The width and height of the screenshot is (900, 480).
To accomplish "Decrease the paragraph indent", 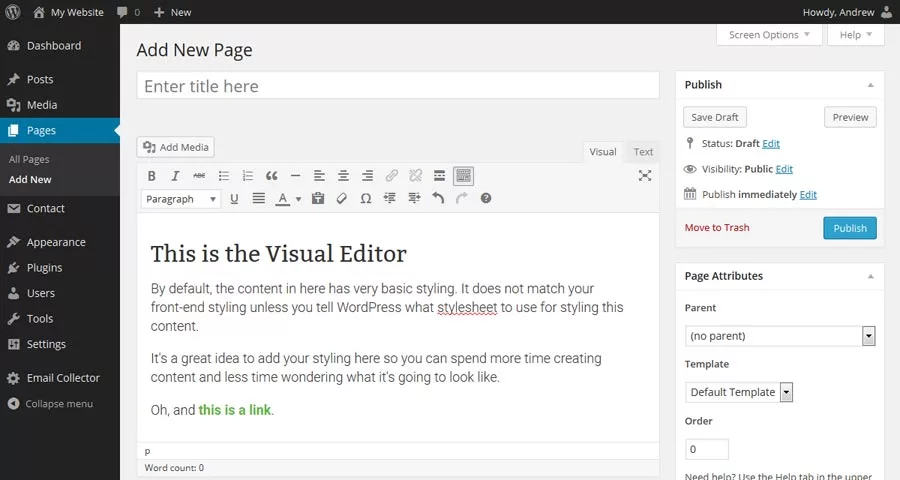I will coord(390,199).
